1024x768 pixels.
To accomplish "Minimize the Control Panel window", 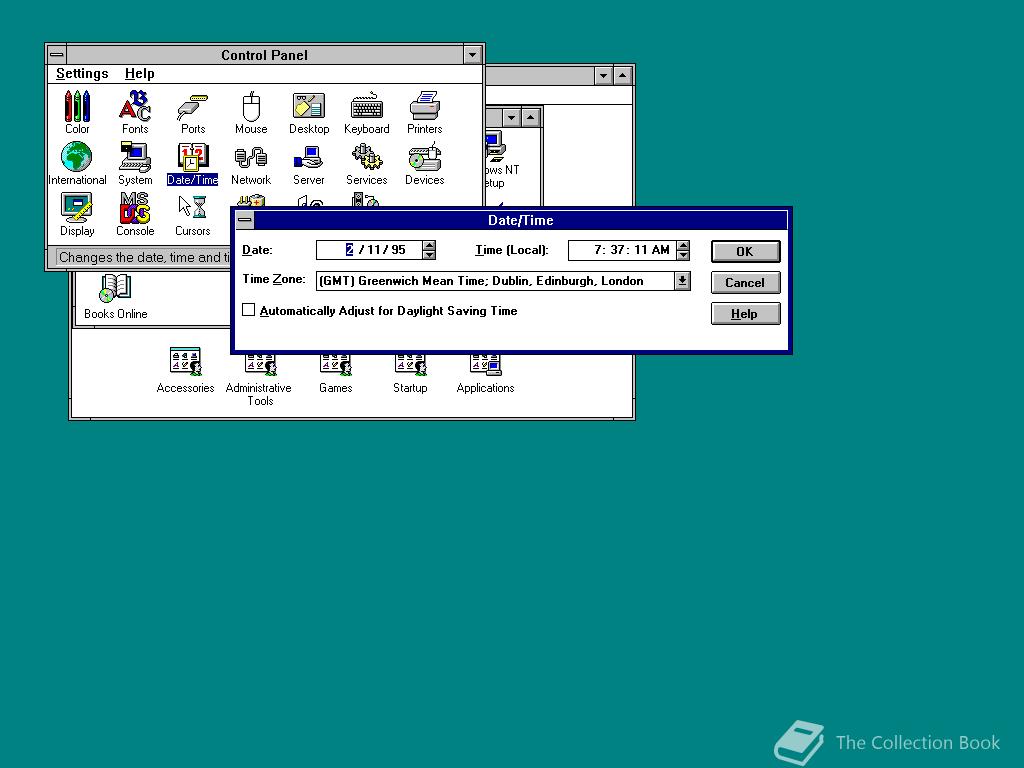I will pyautogui.click(x=473, y=55).
